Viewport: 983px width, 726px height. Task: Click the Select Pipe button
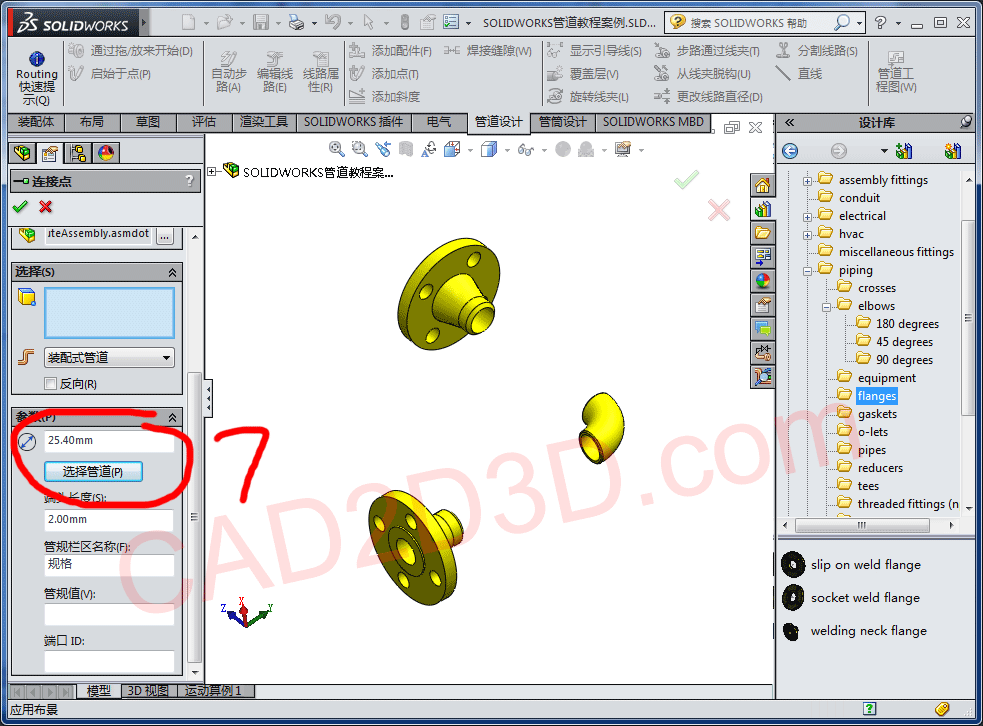click(x=93, y=471)
